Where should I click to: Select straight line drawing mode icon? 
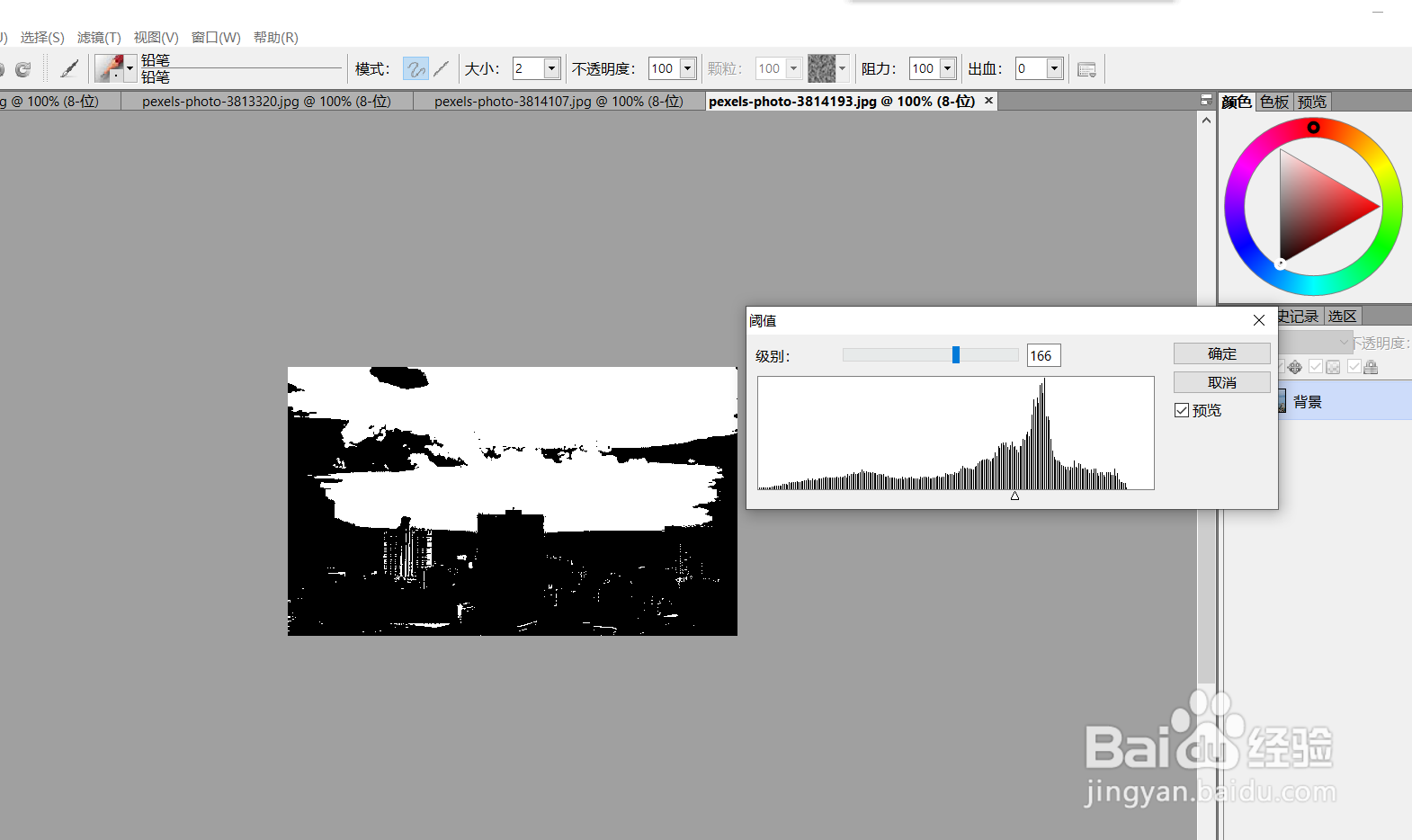(x=442, y=68)
